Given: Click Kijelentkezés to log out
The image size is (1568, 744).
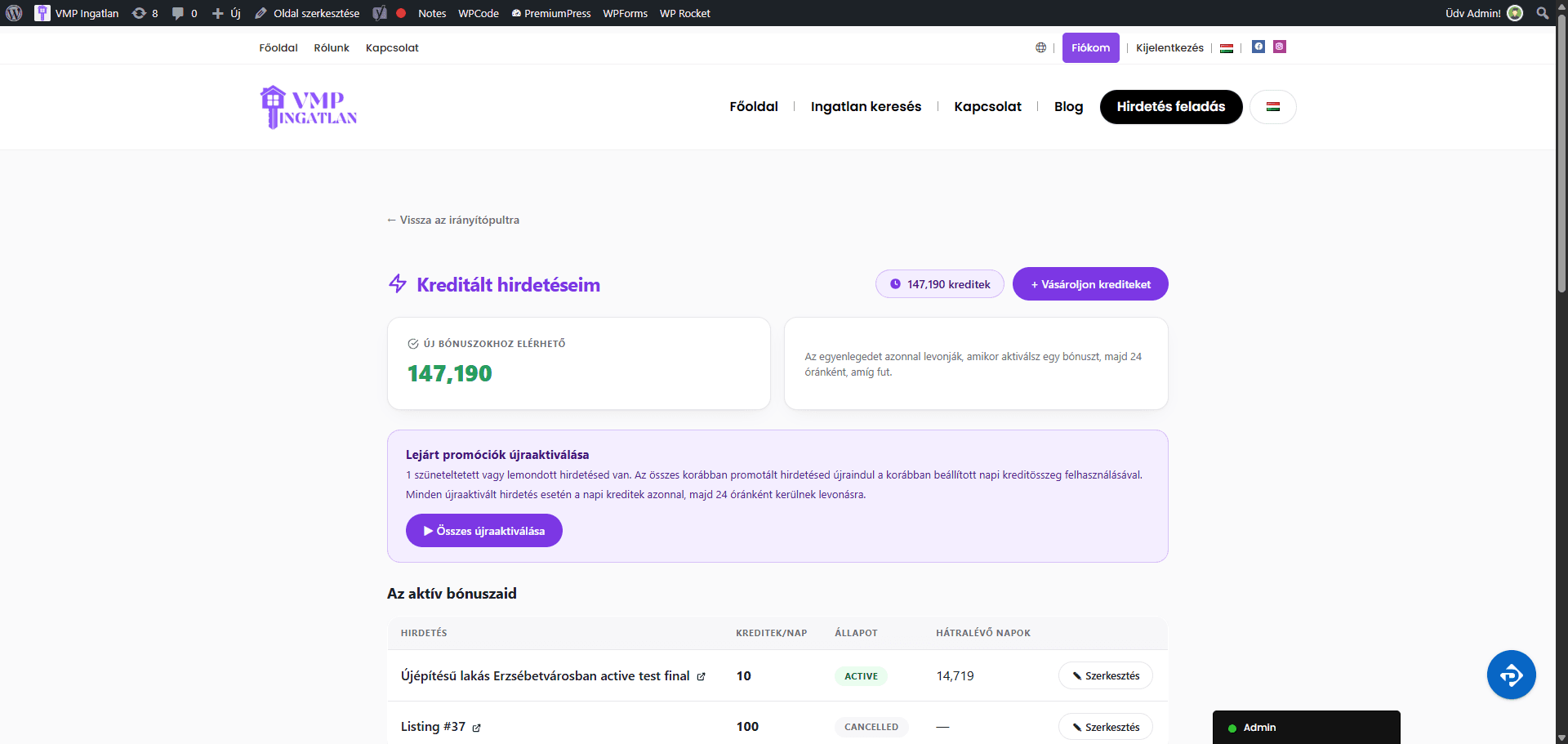Looking at the screenshot, I should (x=1169, y=47).
